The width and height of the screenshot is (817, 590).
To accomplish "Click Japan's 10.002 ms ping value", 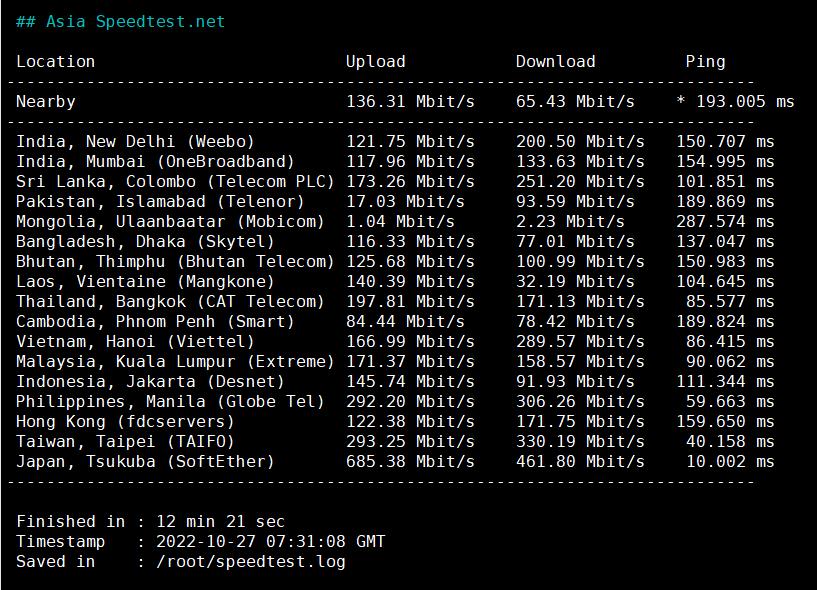I will coord(730,462).
